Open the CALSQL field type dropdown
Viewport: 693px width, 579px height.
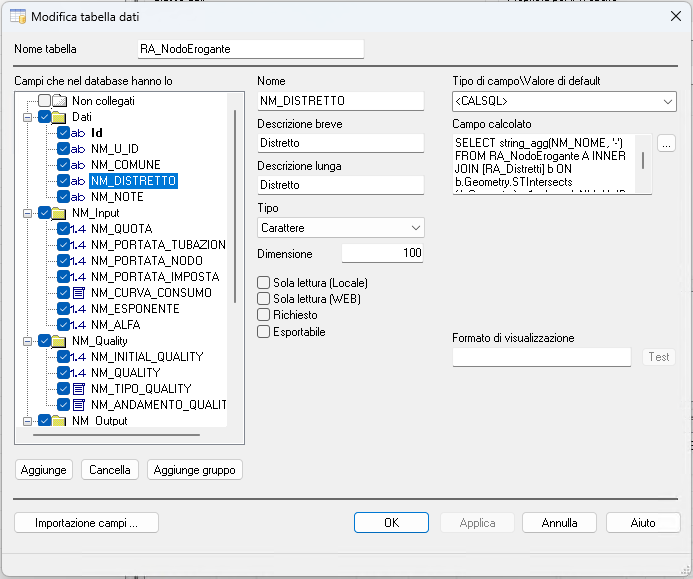pos(564,101)
